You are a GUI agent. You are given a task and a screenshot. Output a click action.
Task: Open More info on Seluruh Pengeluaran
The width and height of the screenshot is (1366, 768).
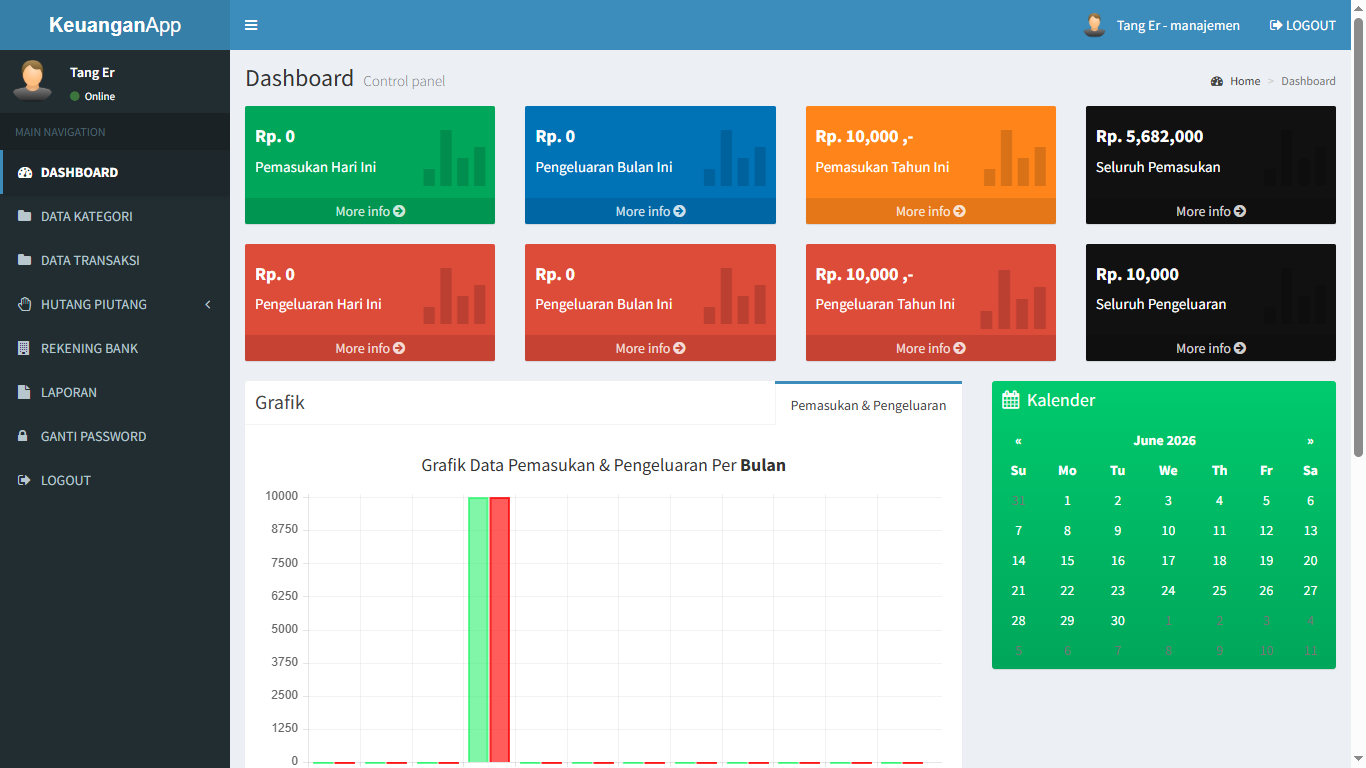click(x=1211, y=348)
